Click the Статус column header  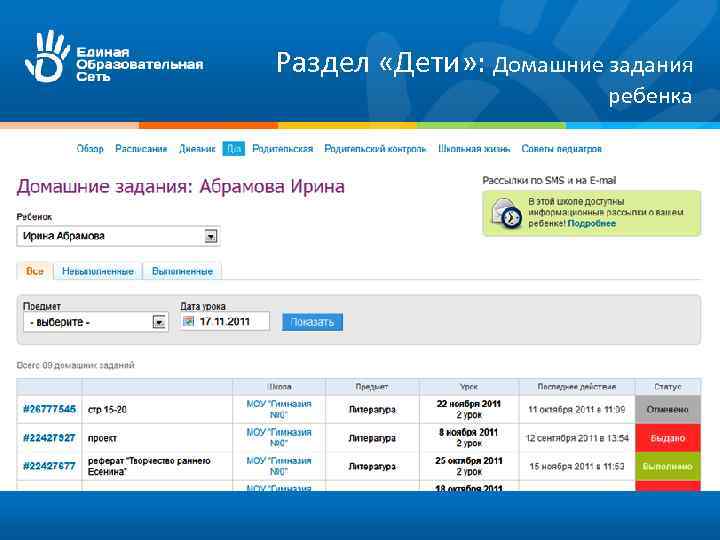click(x=668, y=387)
